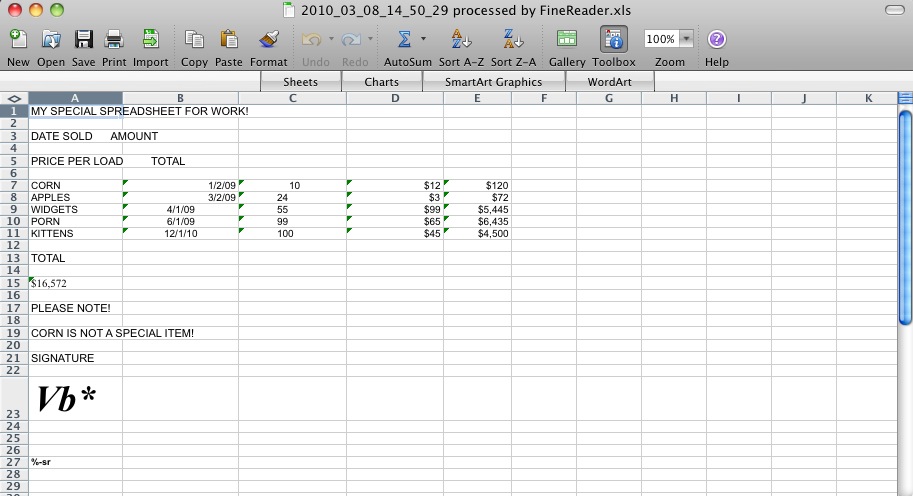The height and width of the screenshot is (496, 913).
Task: Click the 'CORN' cell in row 7
Action: click(75, 186)
